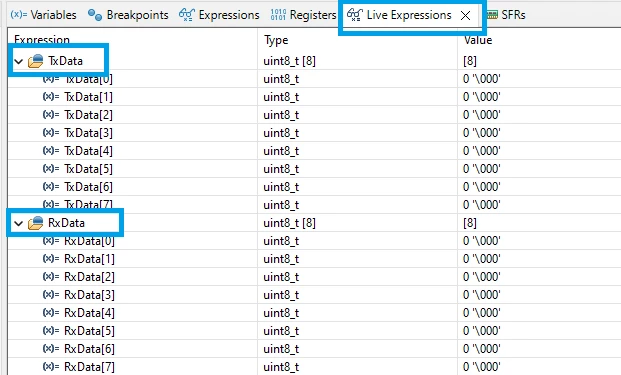Screen dimensions: 621x375
Task: Switch to the Variables tab
Action: (44, 15)
